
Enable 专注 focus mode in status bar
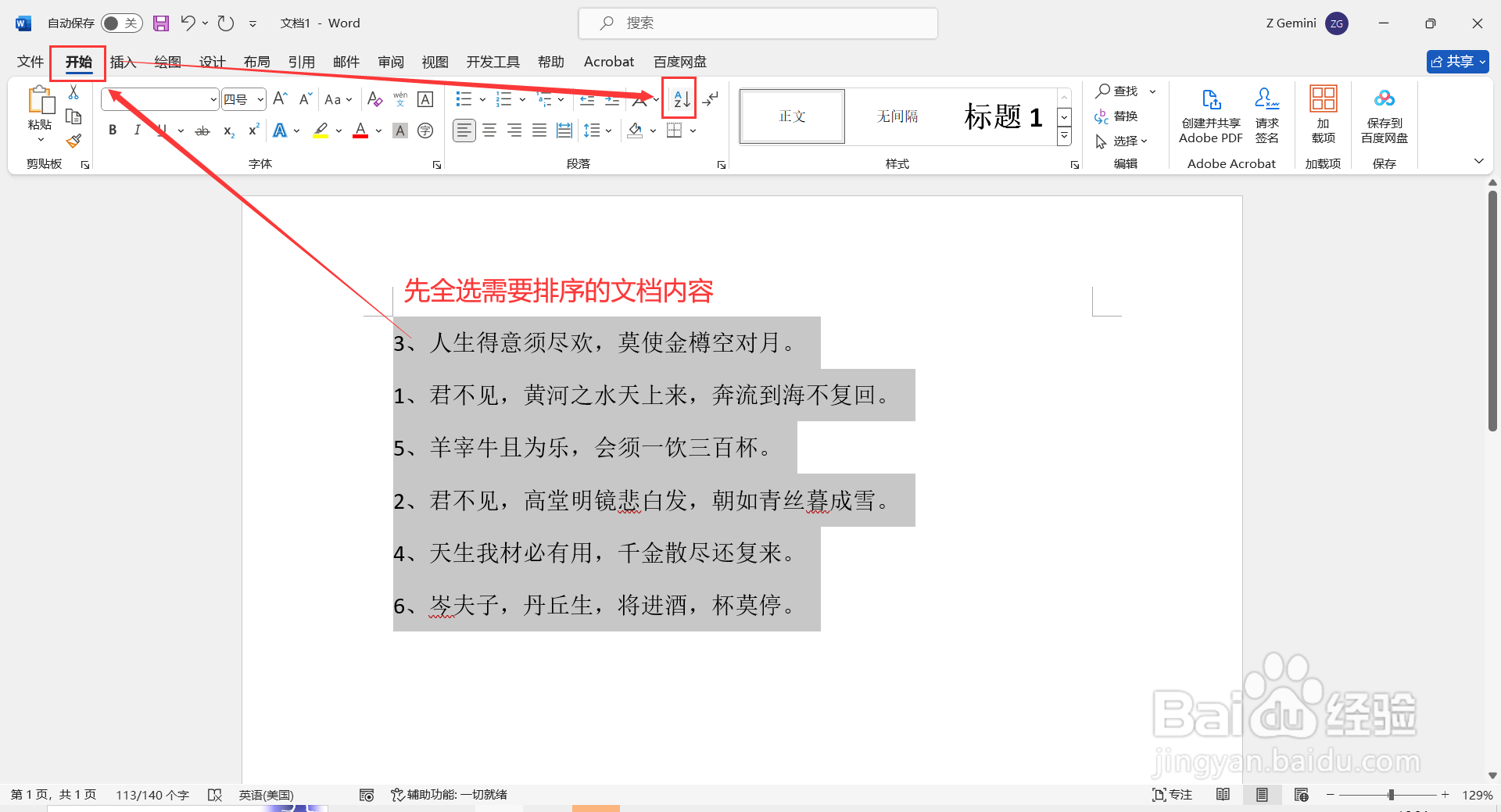click(1171, 794)
